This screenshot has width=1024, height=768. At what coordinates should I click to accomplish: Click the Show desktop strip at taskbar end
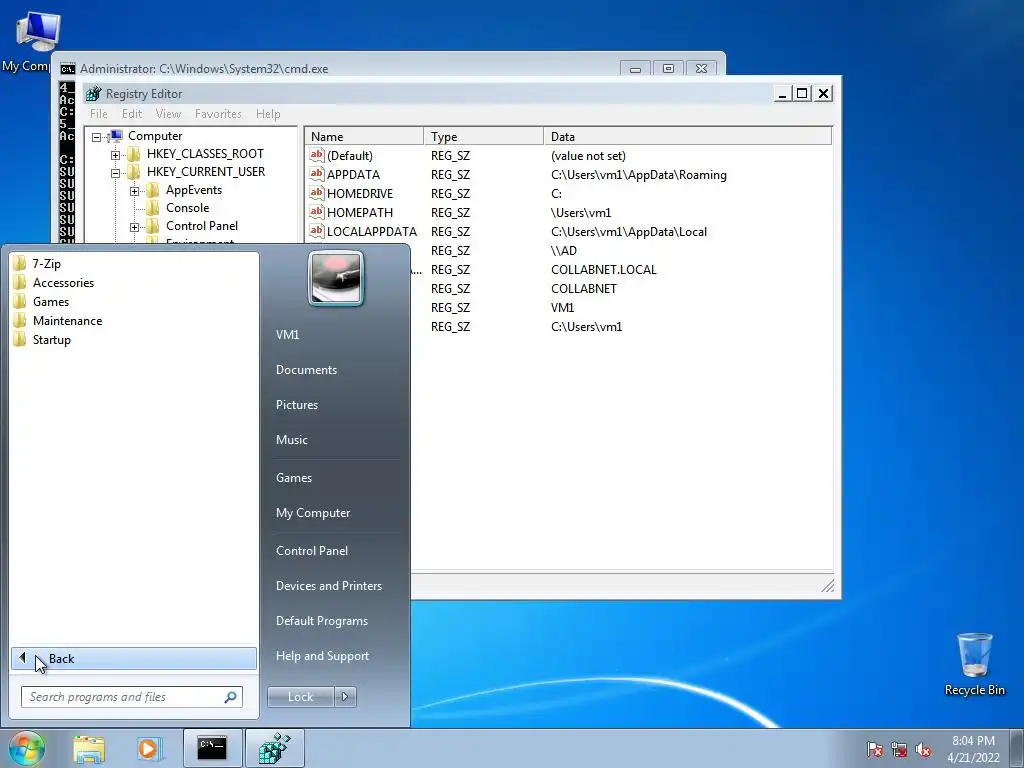tap(1016, 748)
